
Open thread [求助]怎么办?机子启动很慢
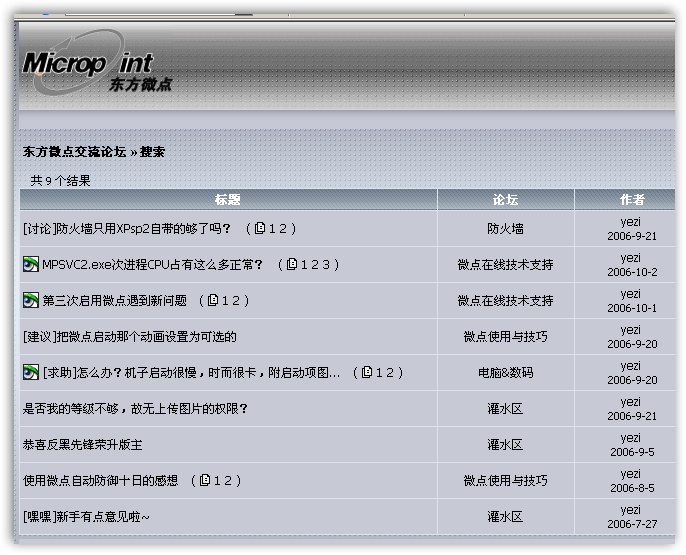(191, 373)
